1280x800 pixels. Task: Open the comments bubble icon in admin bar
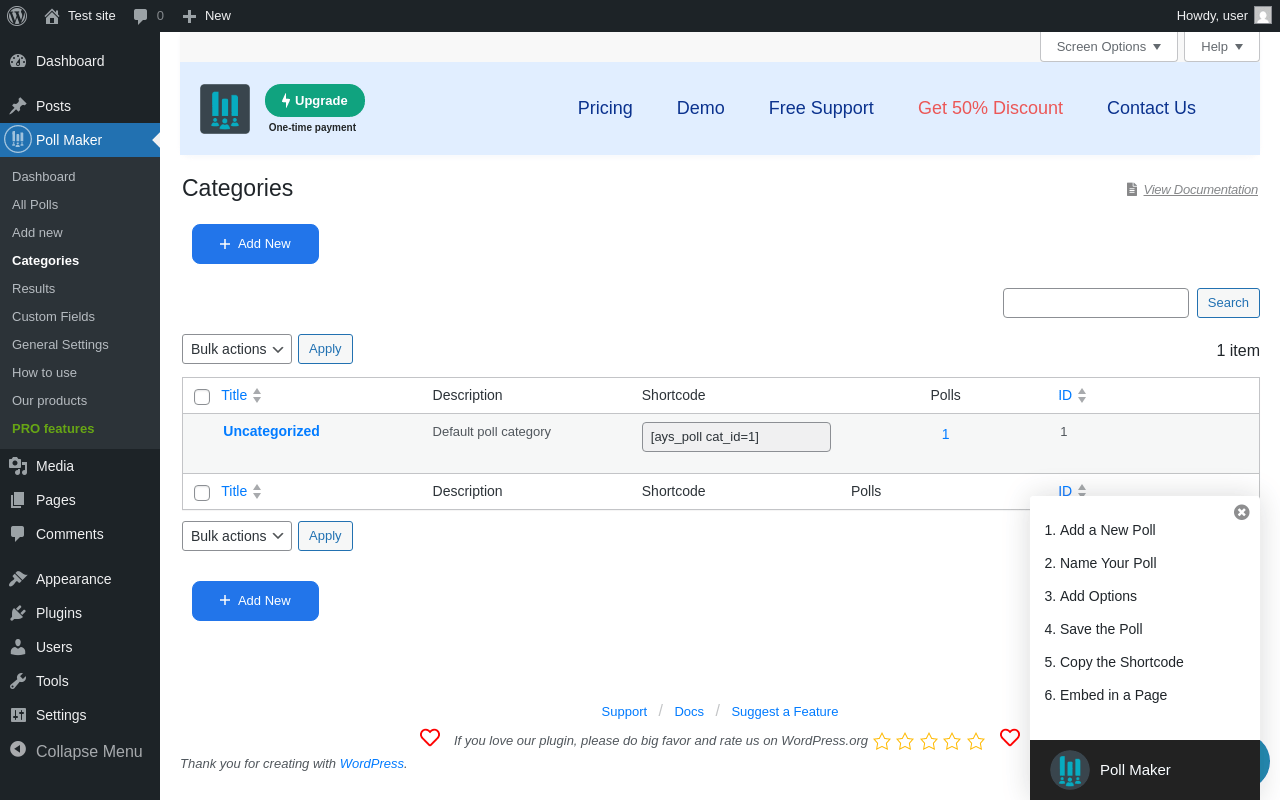[x=141, y=16]
